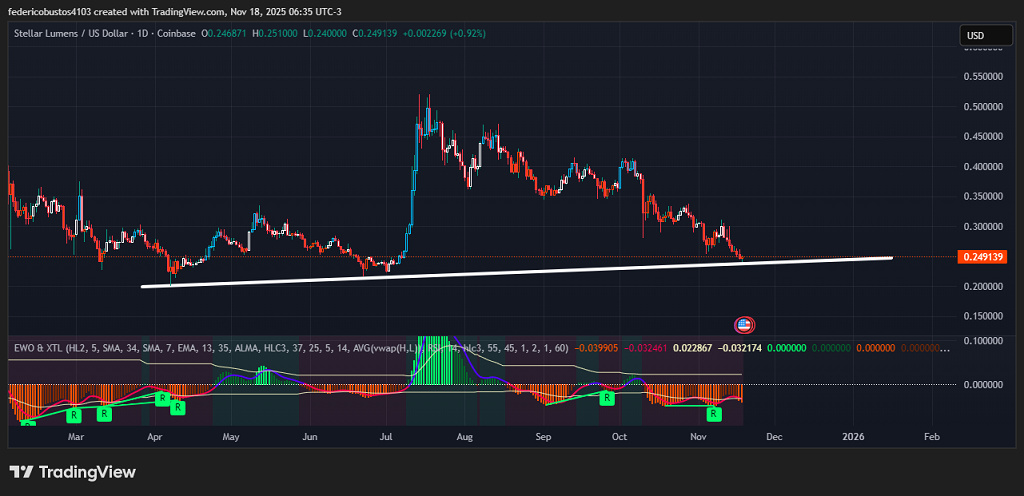Click the Stellar Lumens / US Dollar symbol title

tap(104, 33)
